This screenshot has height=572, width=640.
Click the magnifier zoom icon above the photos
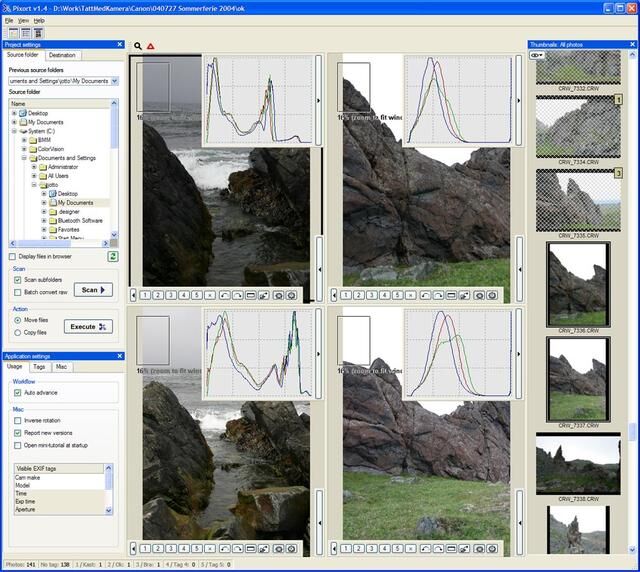pos(138,46)
